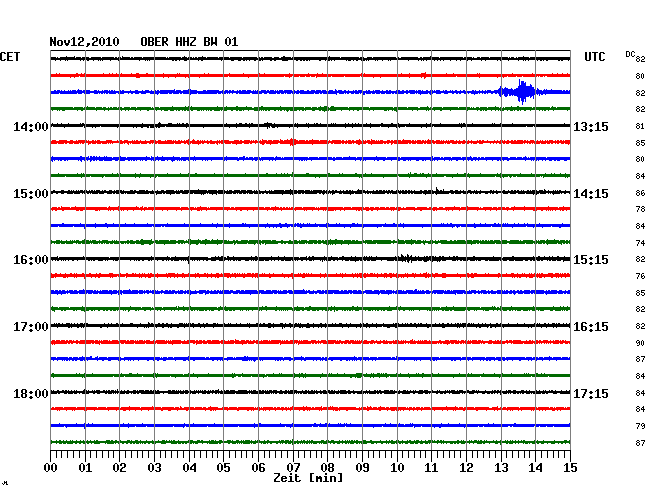Click minute tick label 01
This screenshot has width=650, height=494.
(85, 467)
